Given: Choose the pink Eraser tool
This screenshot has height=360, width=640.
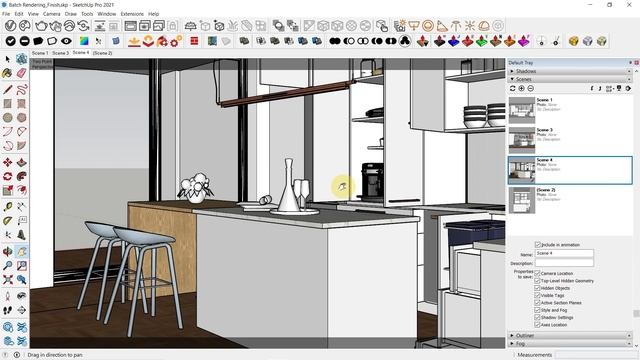Looking at the screenshot, I should [x=22, y=73].
